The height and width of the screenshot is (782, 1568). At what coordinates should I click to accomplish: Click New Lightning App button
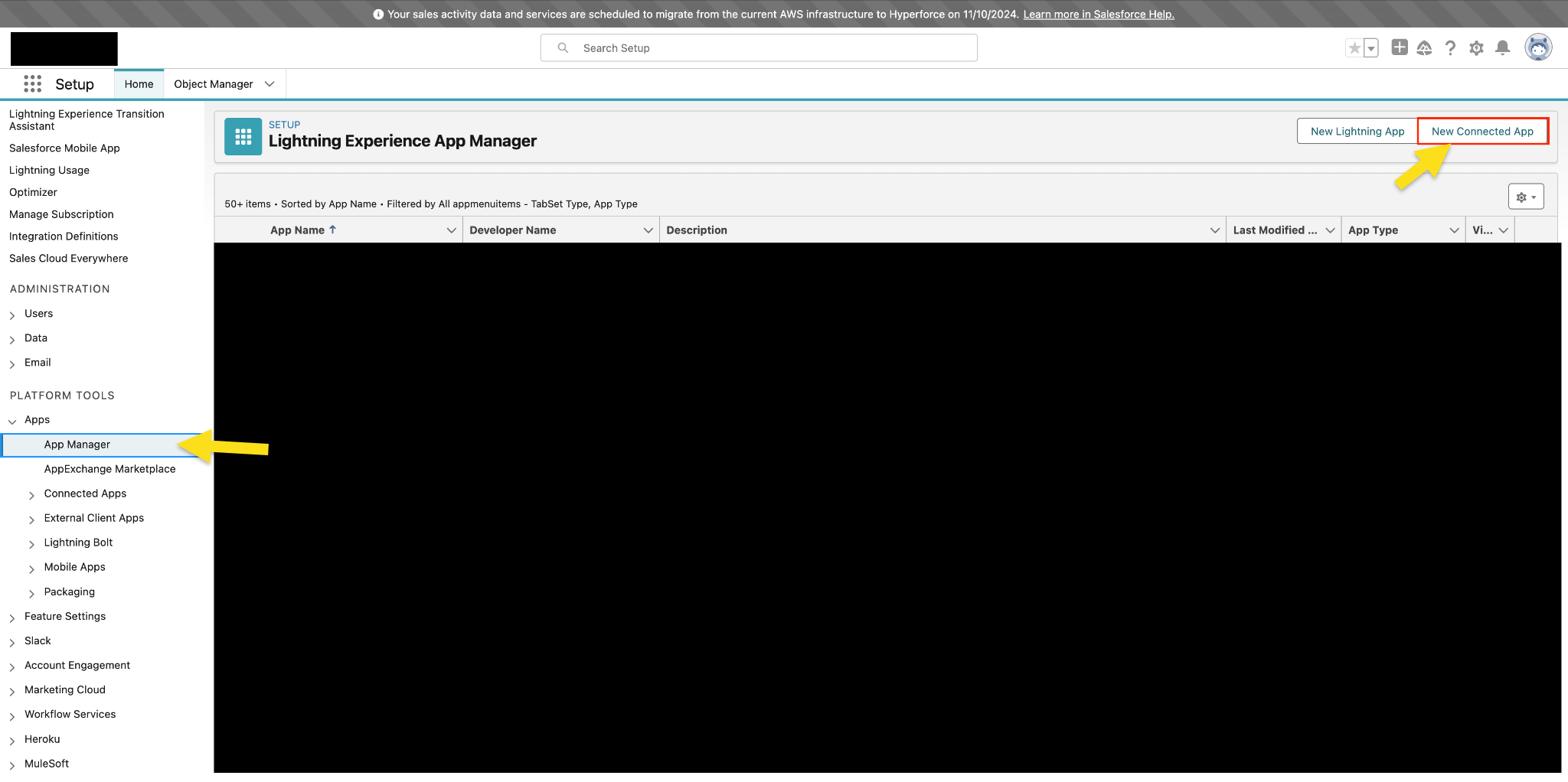pyautogui.click(x=1357, y=132)
